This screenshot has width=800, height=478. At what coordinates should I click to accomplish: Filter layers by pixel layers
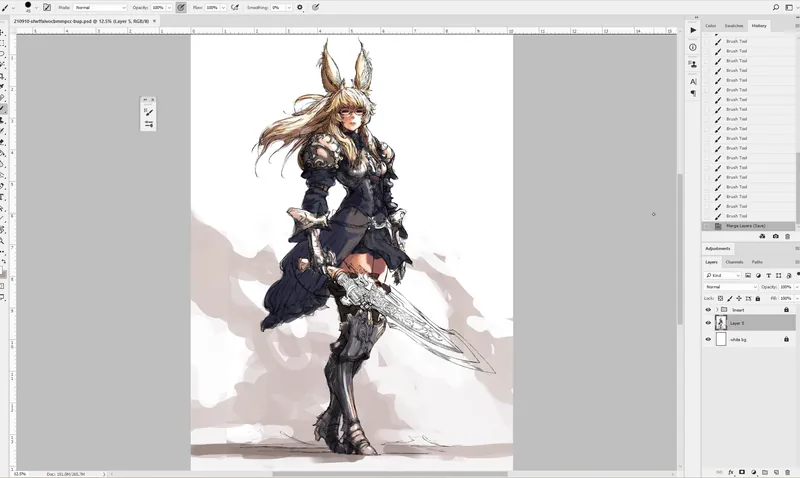[x=748, y=275]
